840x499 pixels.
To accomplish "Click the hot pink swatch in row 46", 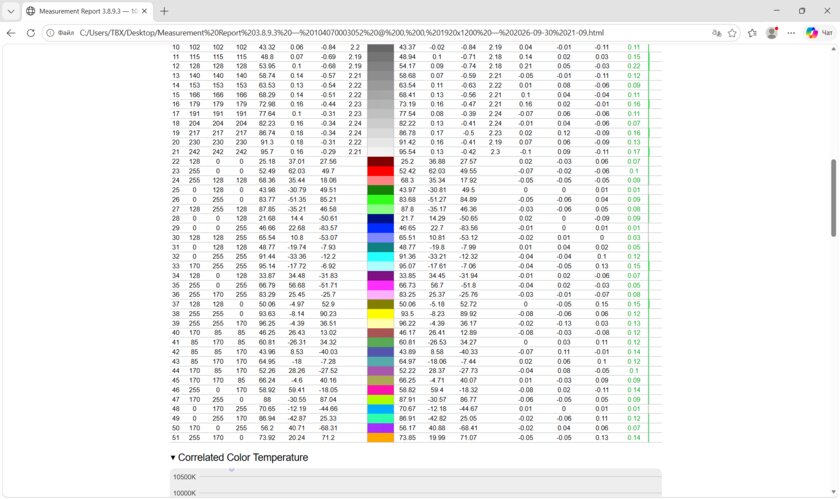I will coord(380,390).
